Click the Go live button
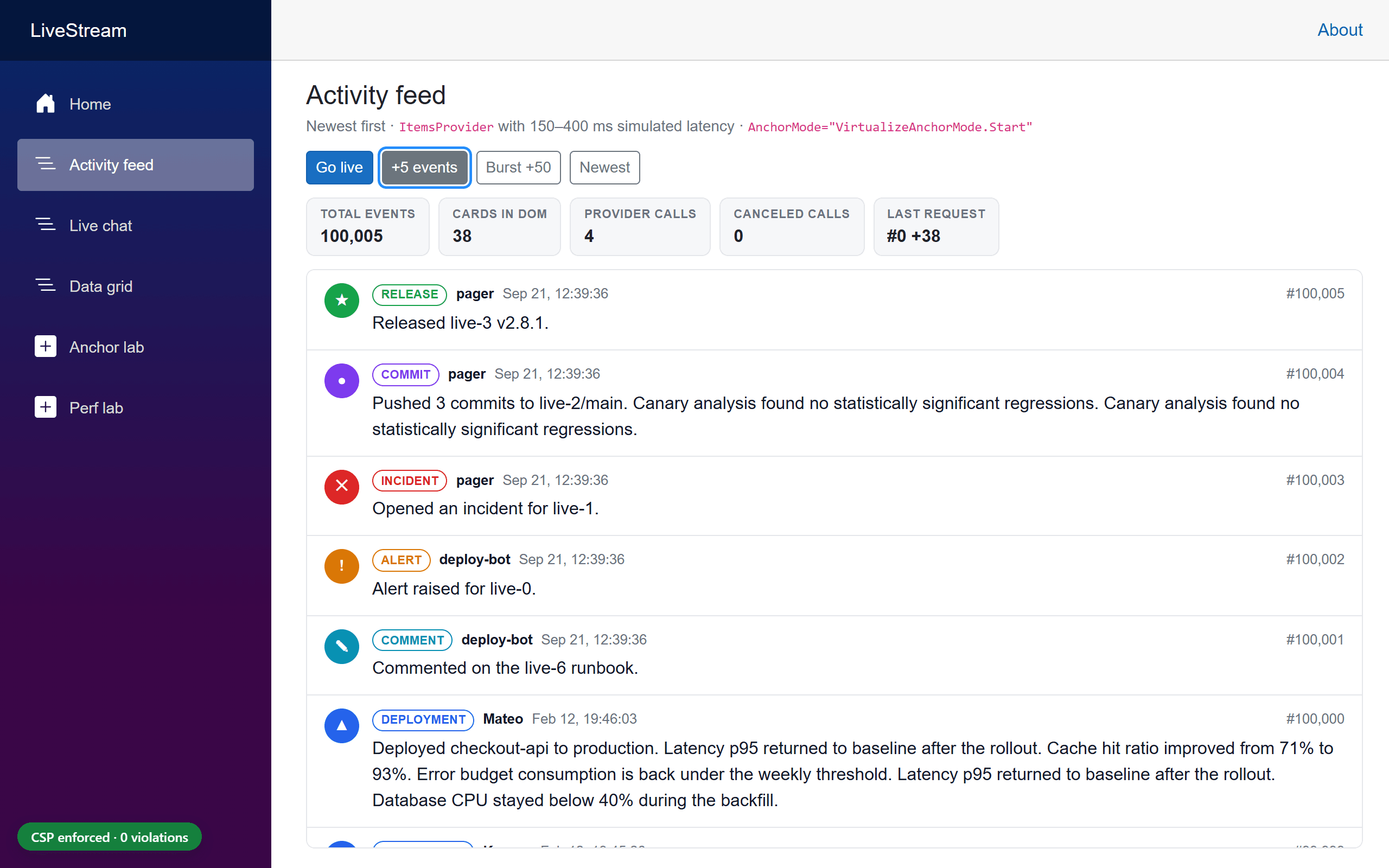The height and width of the screenshot is (868, 1389). 339,168
